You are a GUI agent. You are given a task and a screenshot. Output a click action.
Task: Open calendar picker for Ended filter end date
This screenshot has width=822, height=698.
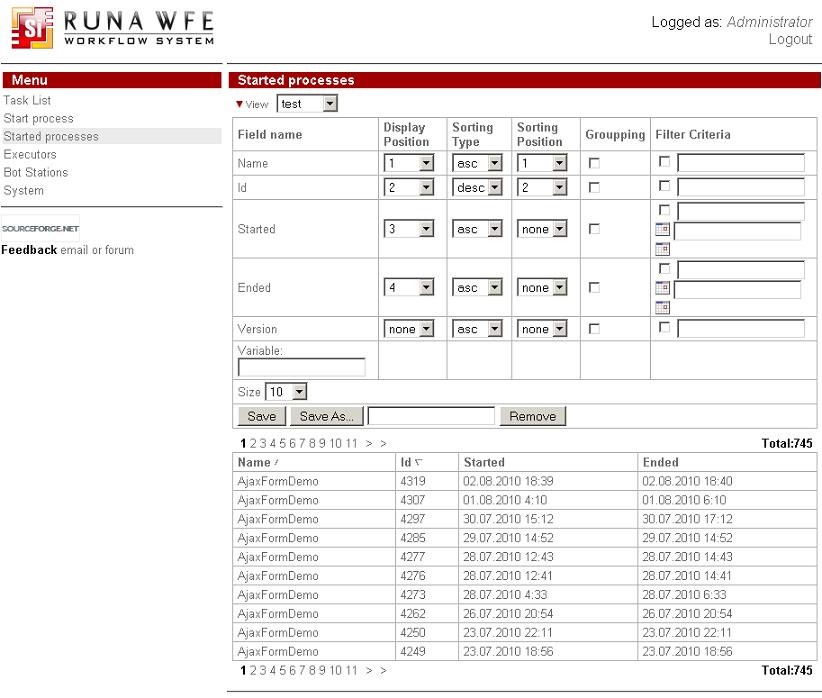click(663, 306)
